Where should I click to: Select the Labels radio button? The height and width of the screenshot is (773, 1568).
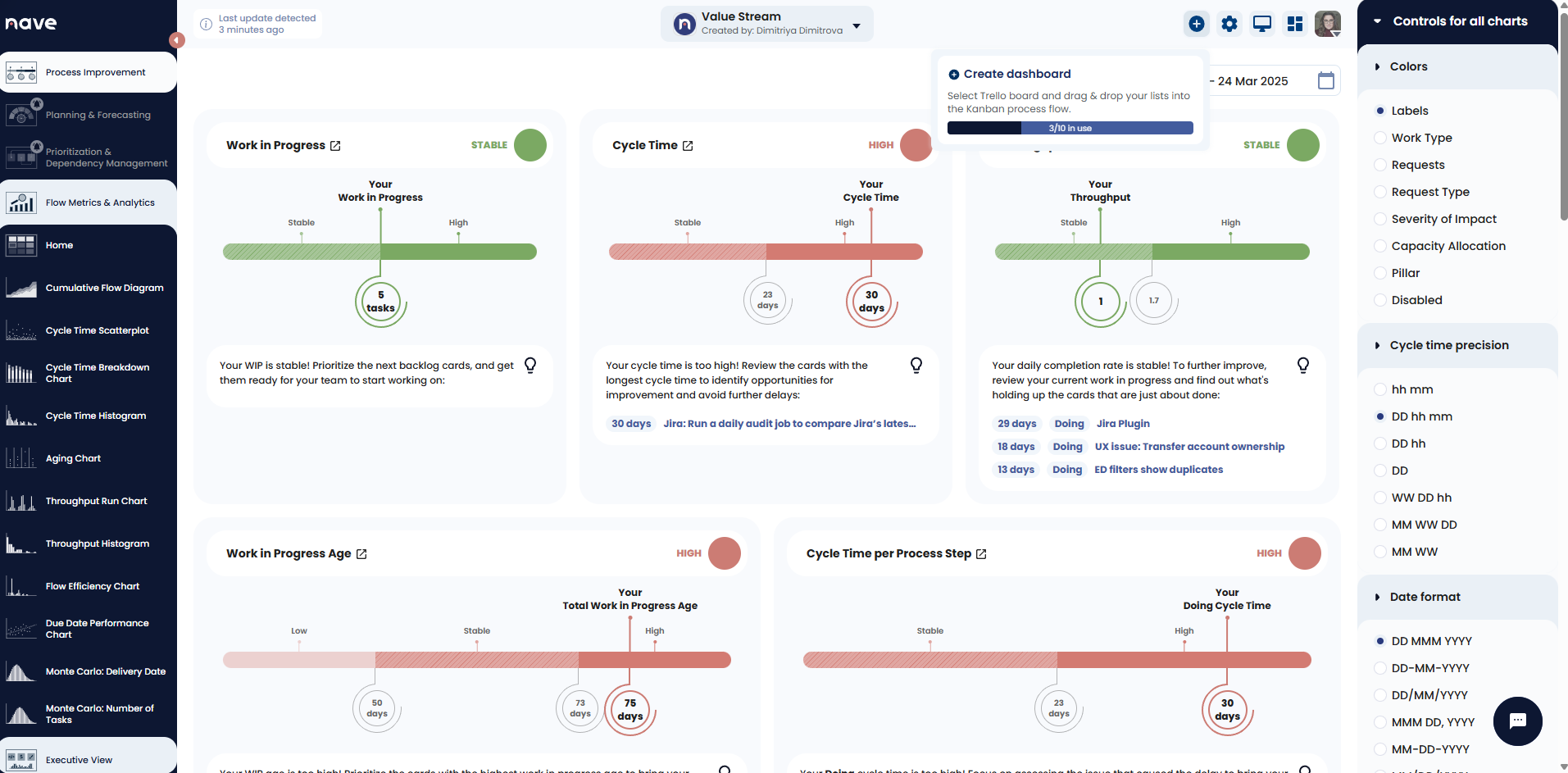[1379, 110]
